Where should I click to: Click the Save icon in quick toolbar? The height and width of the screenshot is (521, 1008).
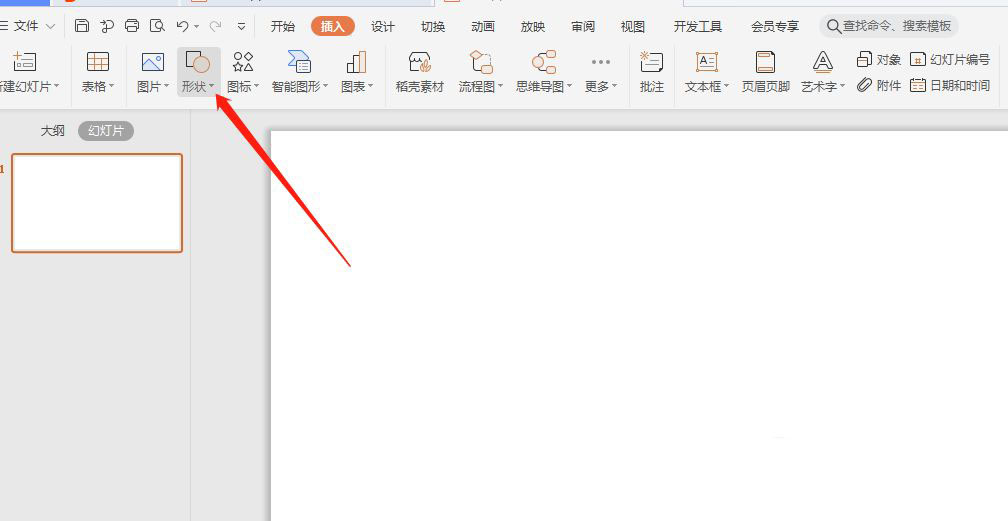pos(82,26)
